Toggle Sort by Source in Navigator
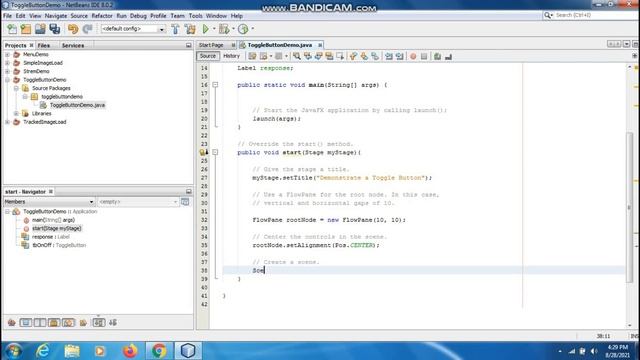 [x=113, y=323]
